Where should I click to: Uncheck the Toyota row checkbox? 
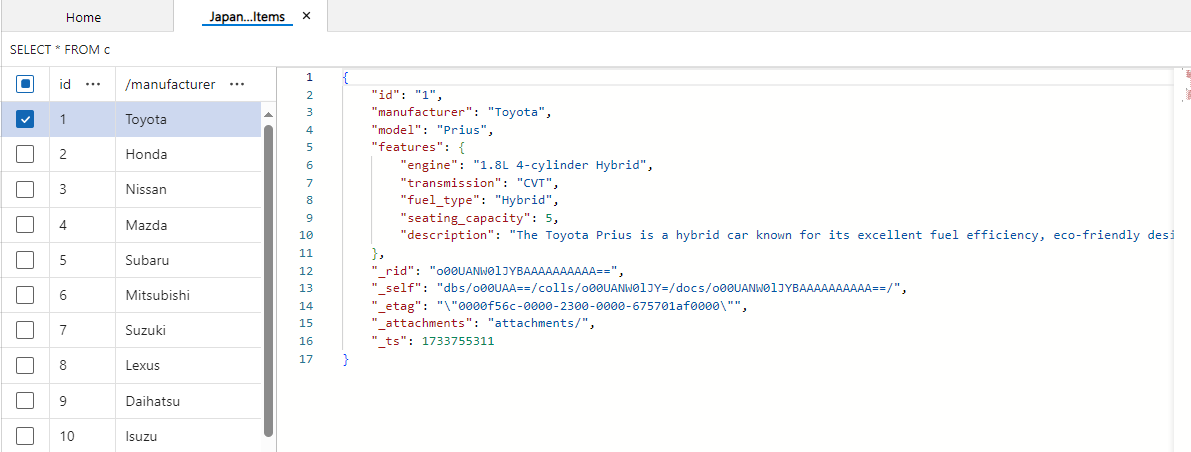pos(25,119)
